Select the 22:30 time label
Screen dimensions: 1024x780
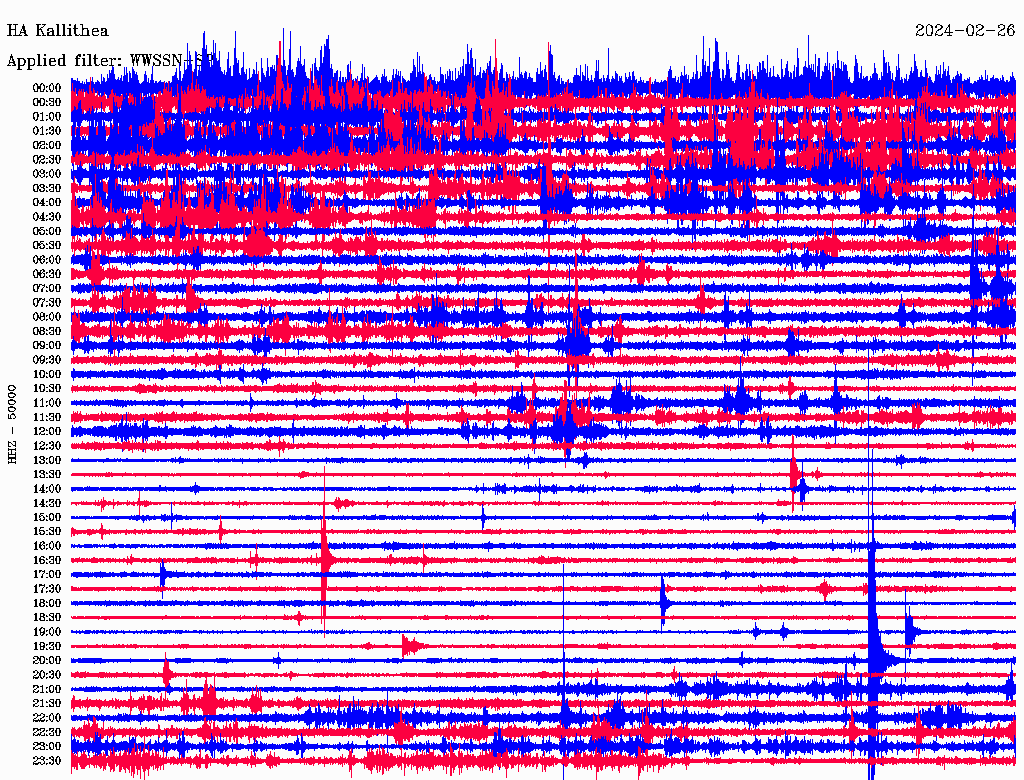point(47,732)
